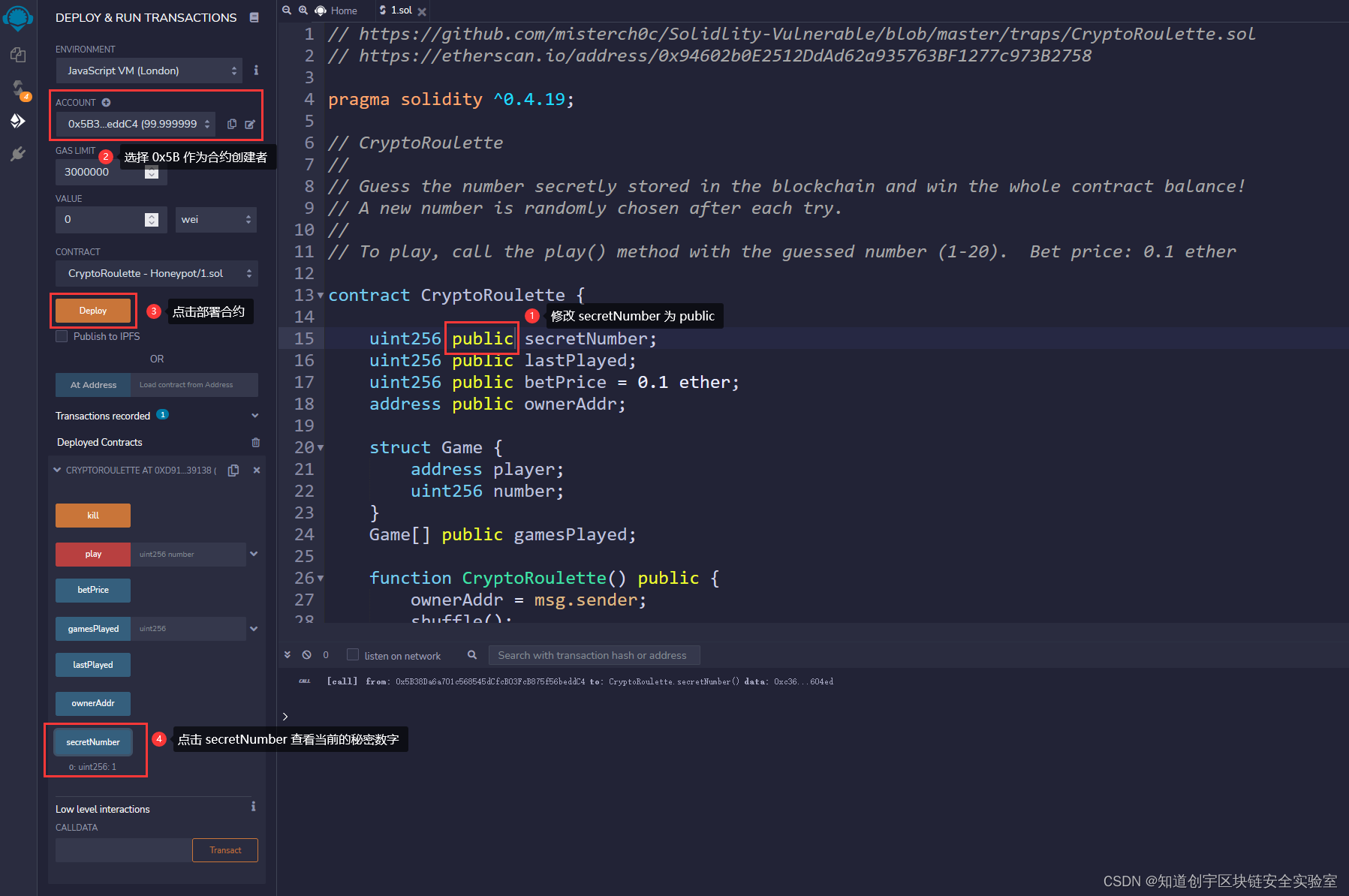The image size is (1349, 896).
Task: Collapse the terminal panel with double chevron
Action: point(288,655)
